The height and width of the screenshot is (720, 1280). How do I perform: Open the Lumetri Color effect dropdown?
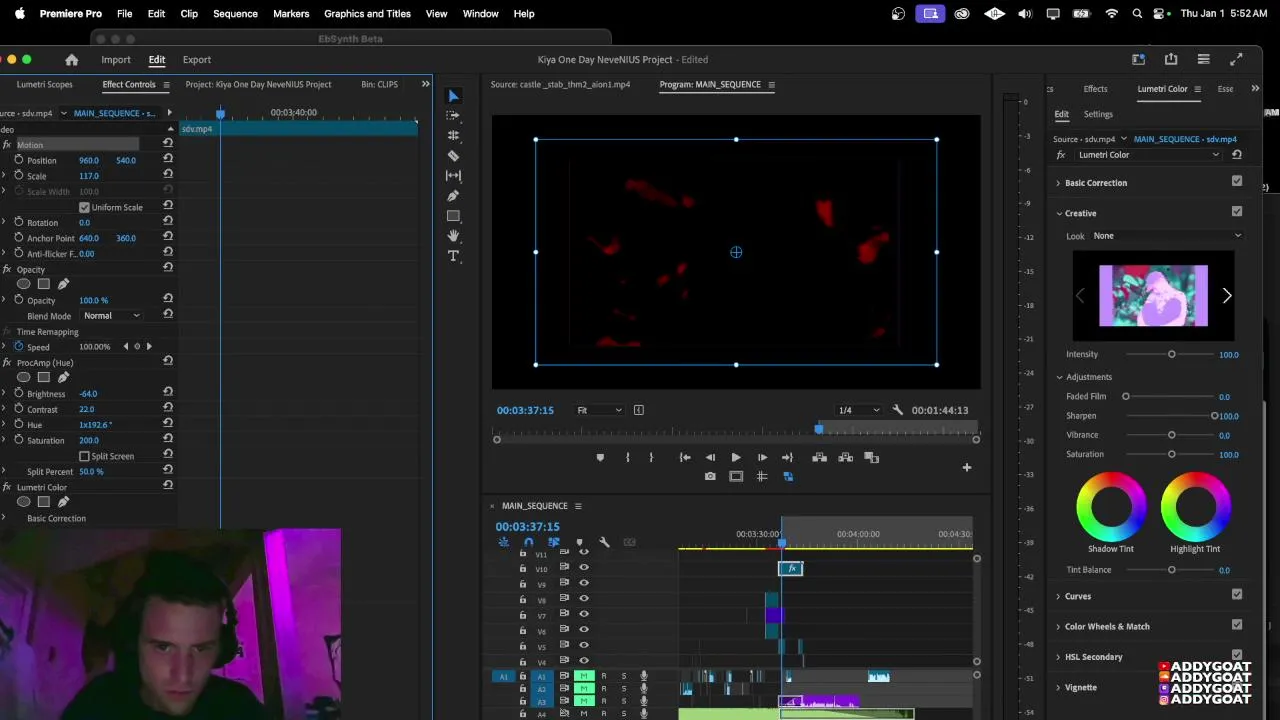click(1148, 155)
